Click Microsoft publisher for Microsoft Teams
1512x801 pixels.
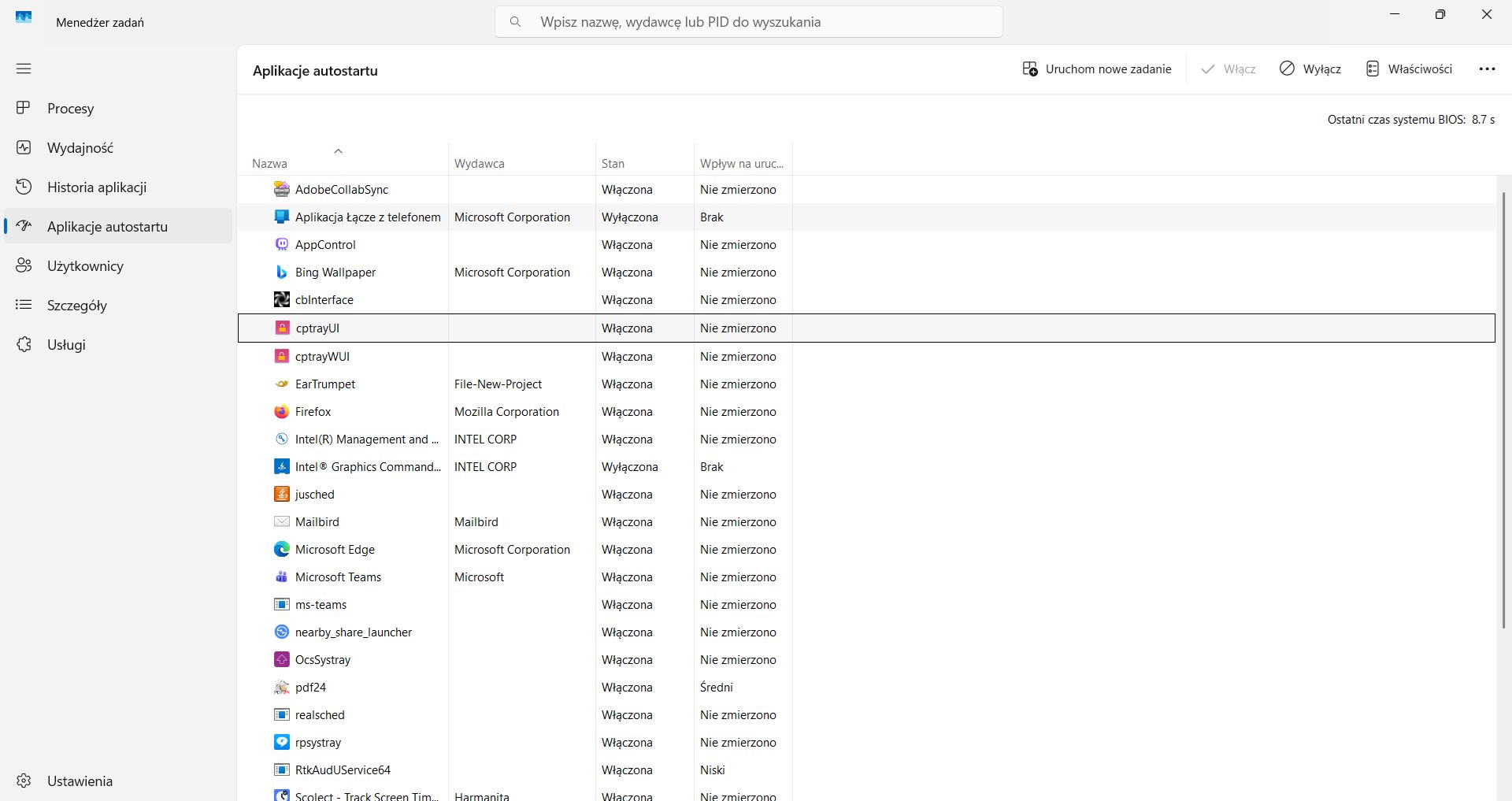[479, 577]
